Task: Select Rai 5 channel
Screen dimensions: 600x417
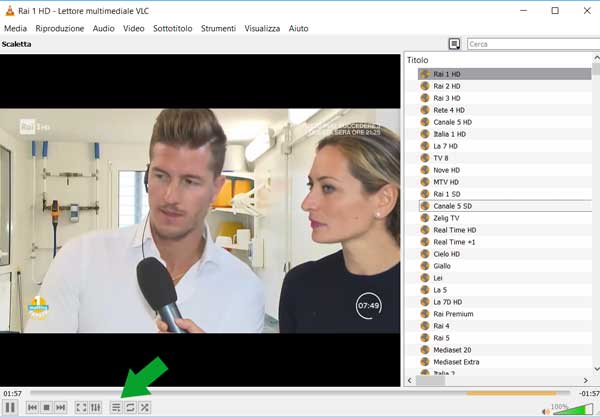Action: pyautogui.click(x=504, y=338)
